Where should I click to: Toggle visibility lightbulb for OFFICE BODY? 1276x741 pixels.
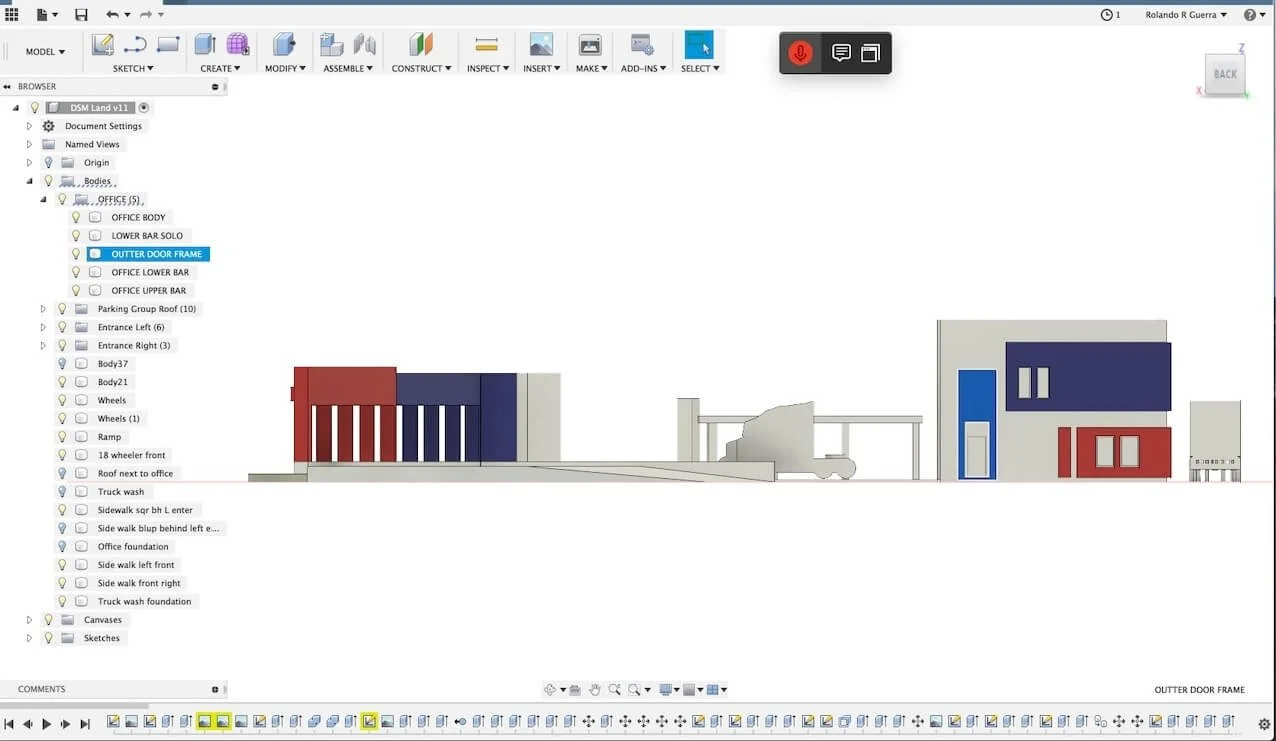click(76, 217)
